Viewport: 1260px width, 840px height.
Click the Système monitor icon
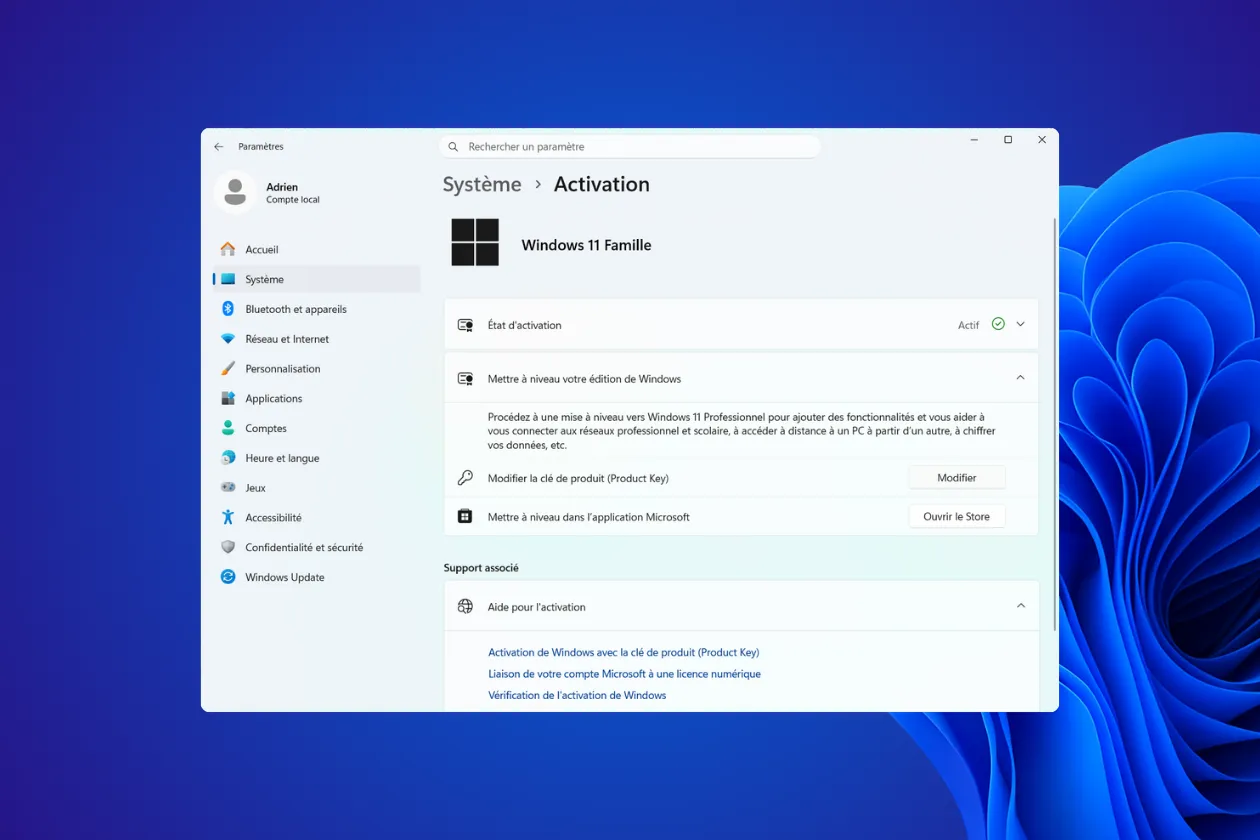228,279
